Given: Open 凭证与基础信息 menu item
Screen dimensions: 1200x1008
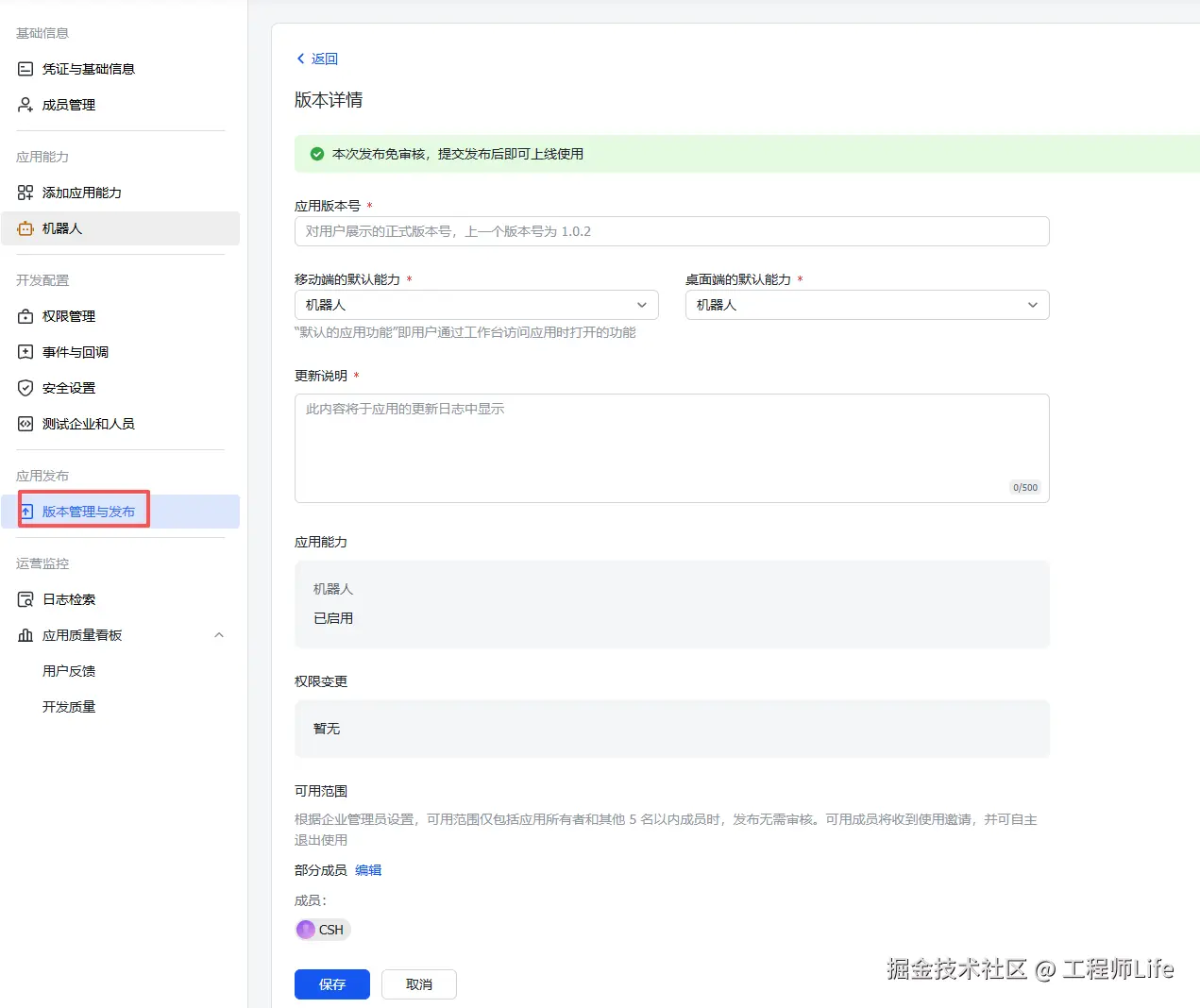Looking at the screenshot, I should coord(121,69).
